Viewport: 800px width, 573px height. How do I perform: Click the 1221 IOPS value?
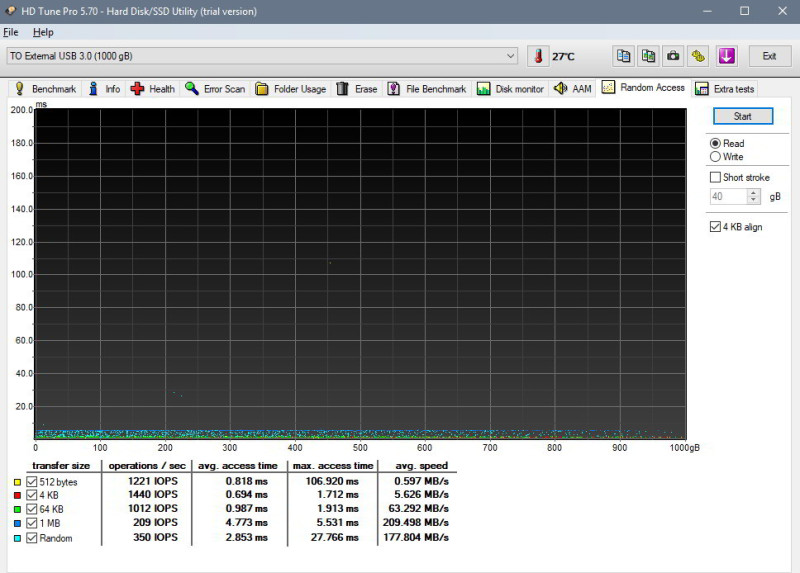coord(153,481)
